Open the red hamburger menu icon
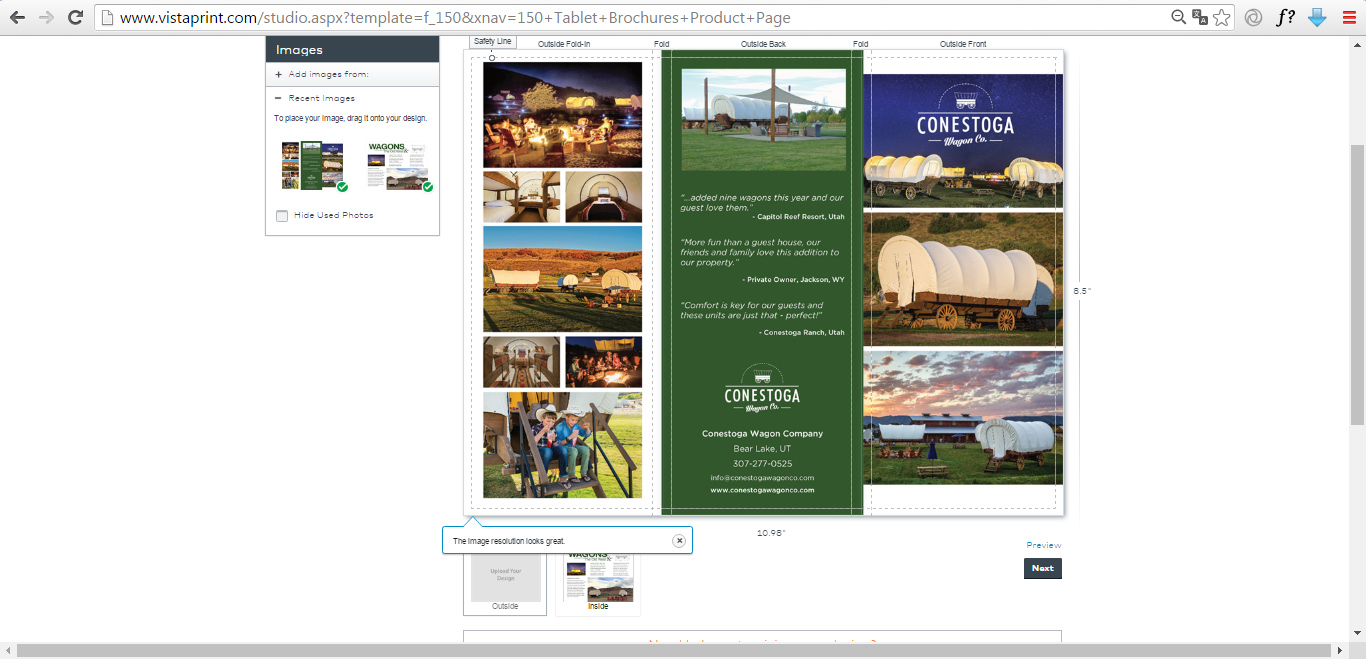Screen dimensions: 1366x659 [1349, 17]
